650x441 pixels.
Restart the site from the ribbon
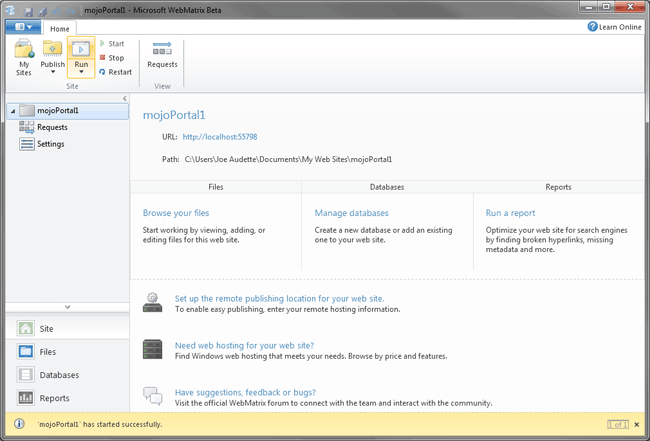(115, 72)
